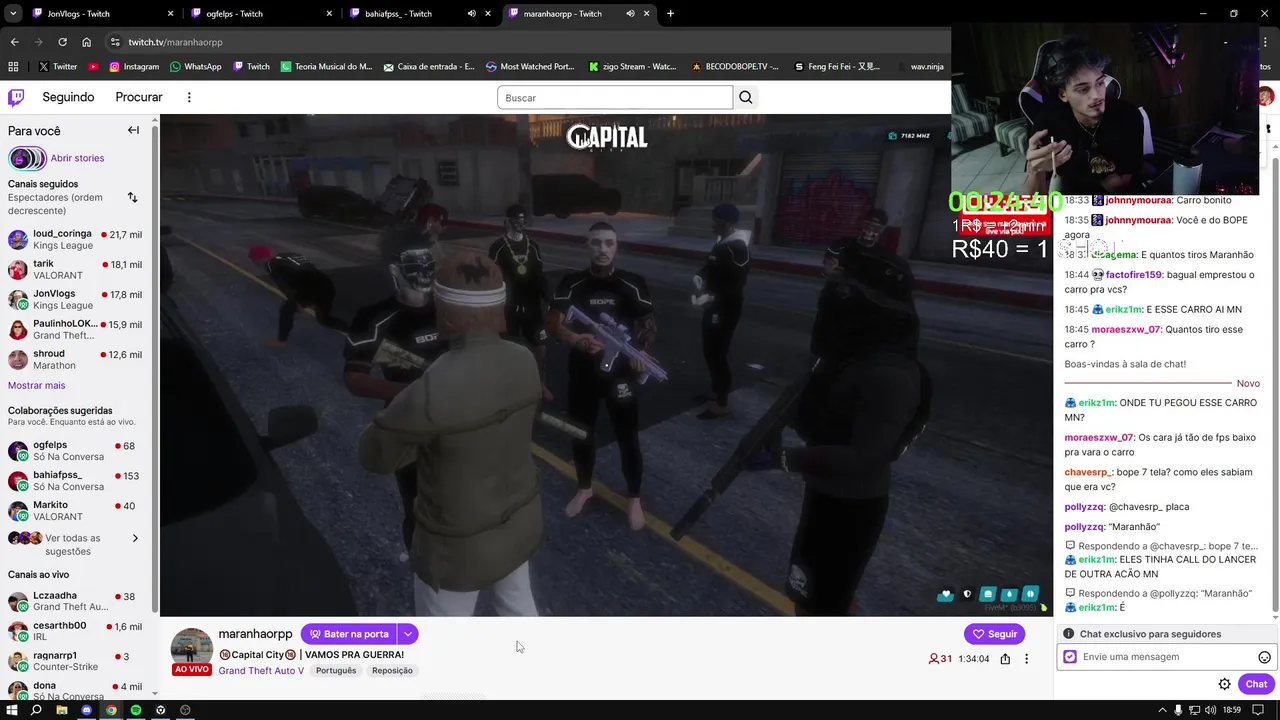This screenshot has width=1280, height=720.
Task: Open the tab search dropdown arrow
Action: tap(13, 14)
